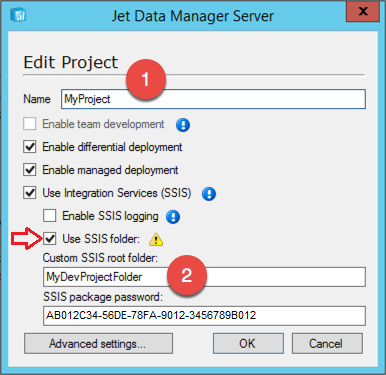Click the SSIS package password label

click(x=103, y=297)
